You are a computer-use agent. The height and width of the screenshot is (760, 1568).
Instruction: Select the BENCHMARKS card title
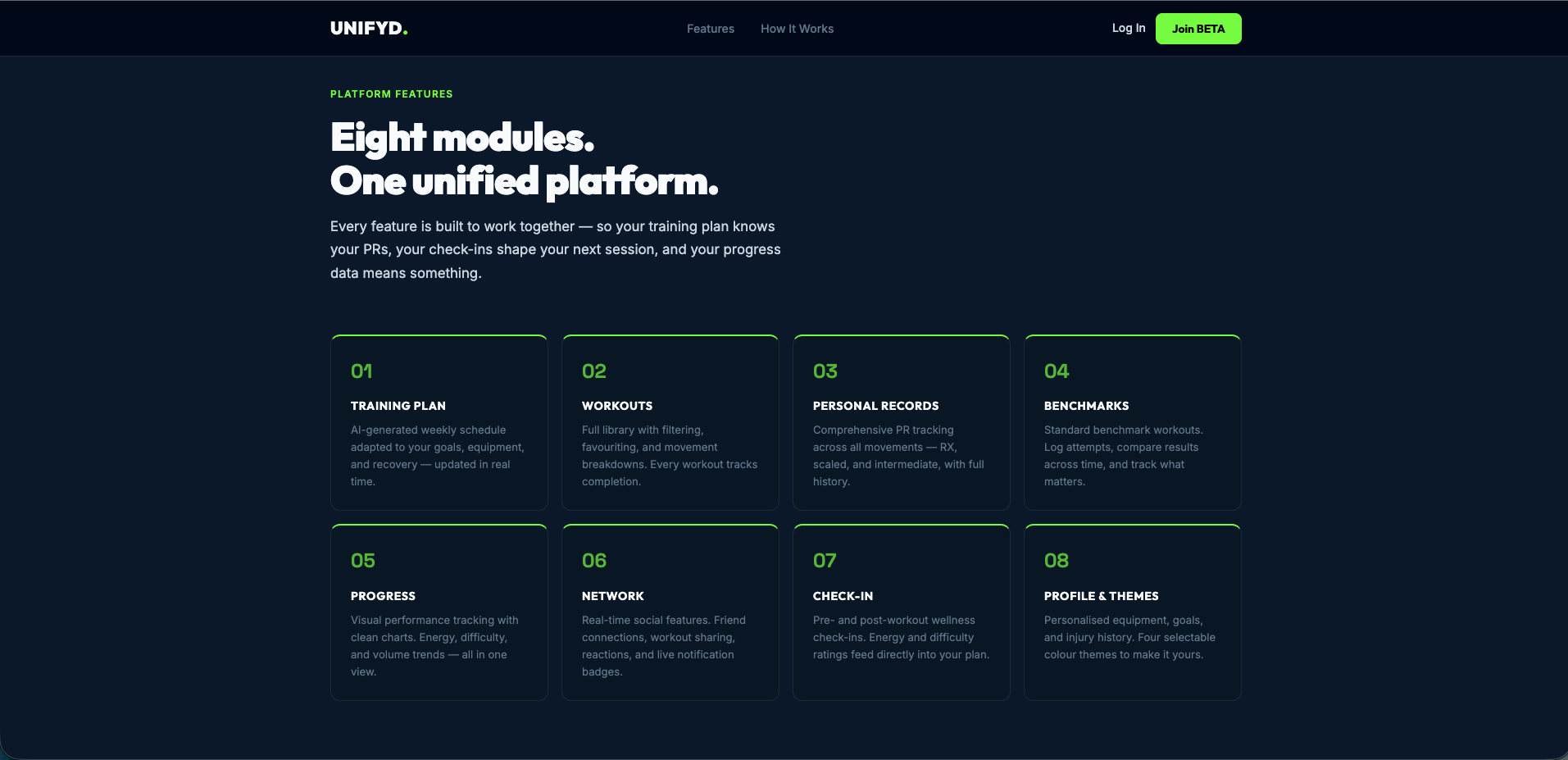[1087, 406]
